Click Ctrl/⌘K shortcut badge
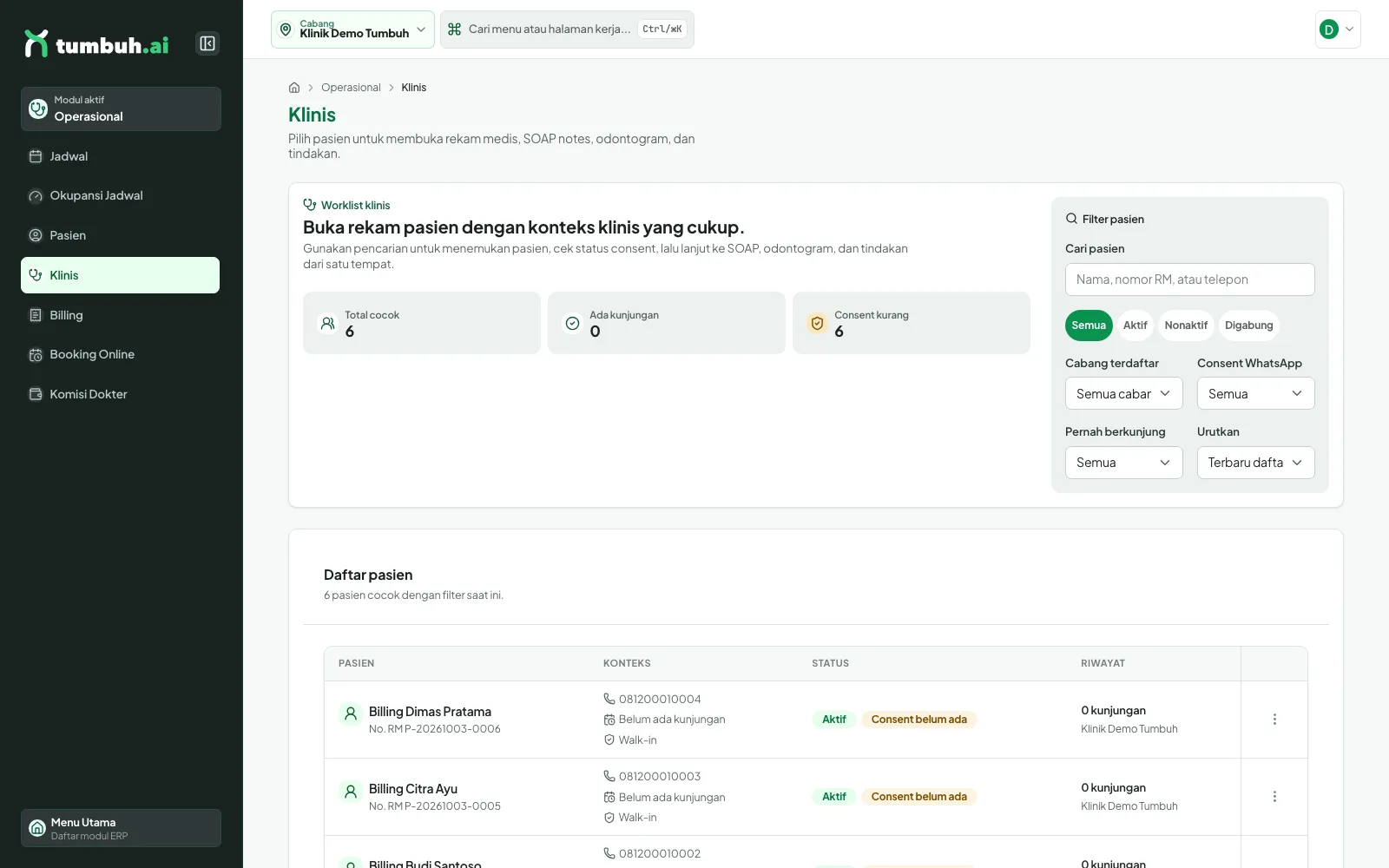 tap(662, 30)
